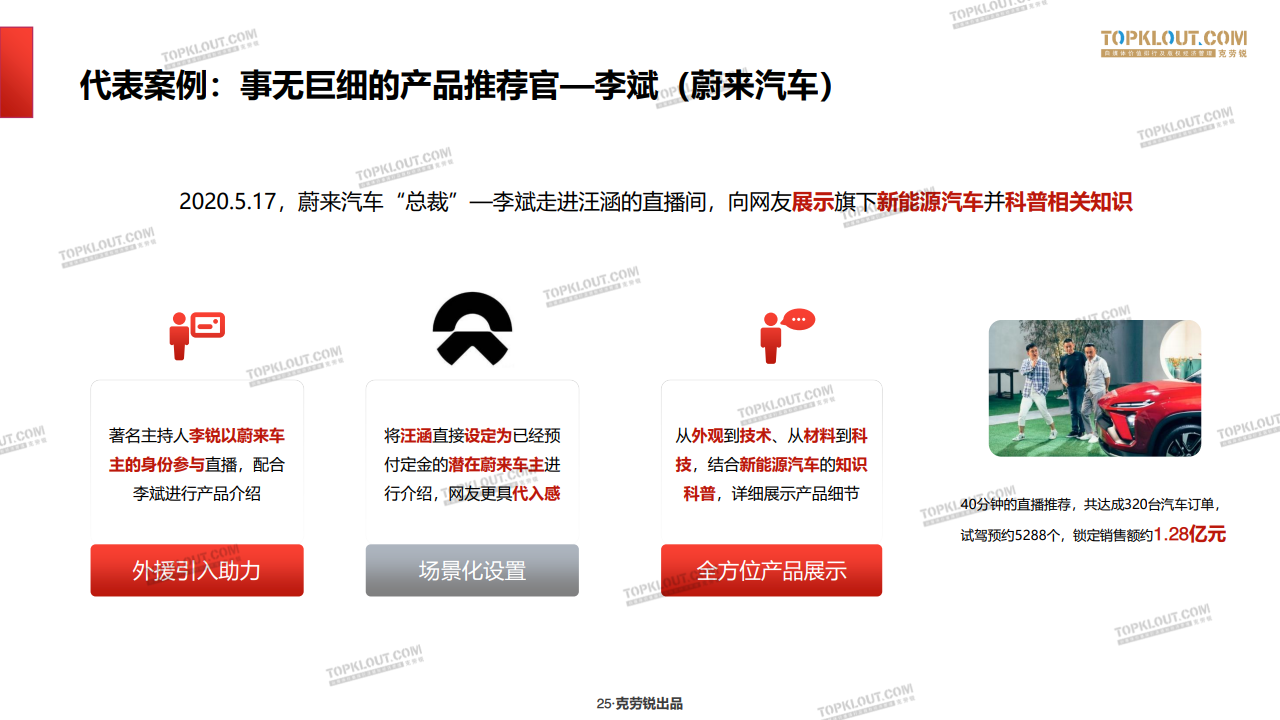Click the footer 25·克劳锐出品
This screenshot has height=720, width=1280.
pos(640,704)
